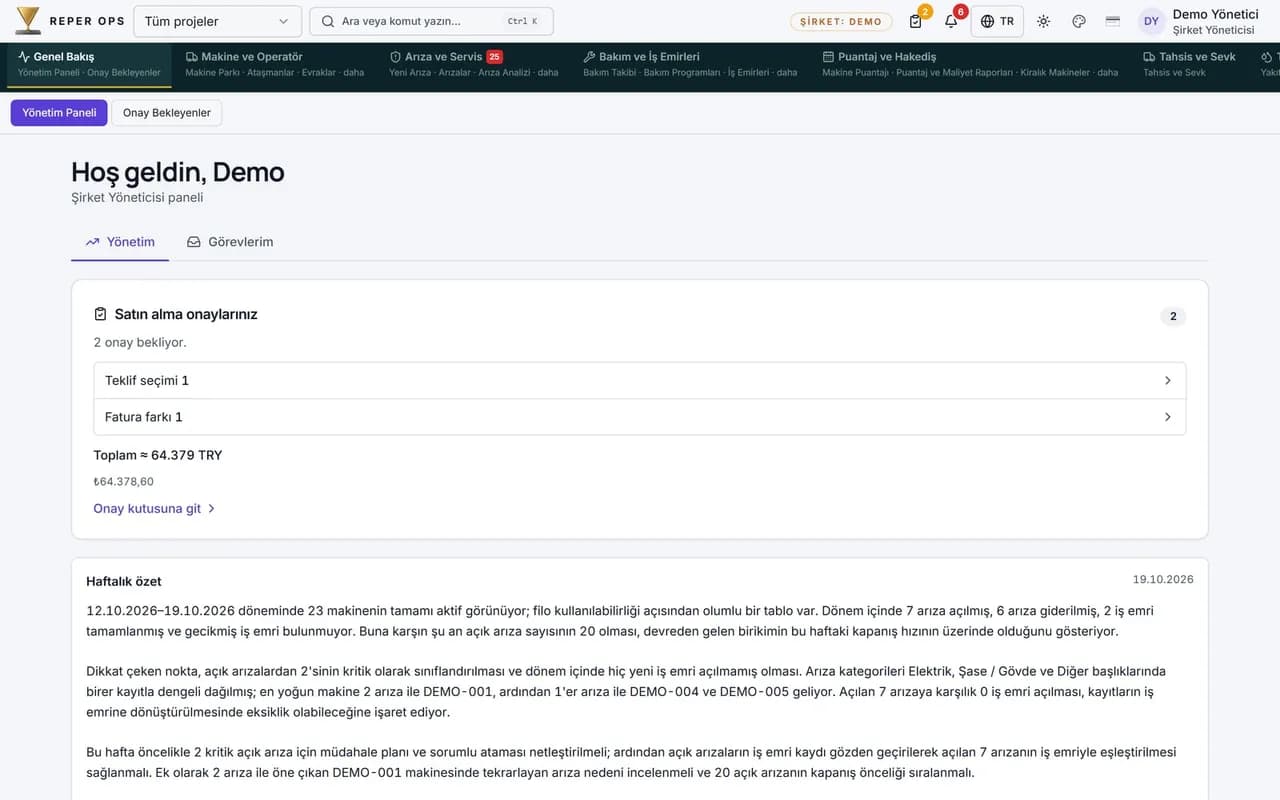1280x800 pixels.
Task: Click the DY user avatar
Action: [x=1151, y=21]
